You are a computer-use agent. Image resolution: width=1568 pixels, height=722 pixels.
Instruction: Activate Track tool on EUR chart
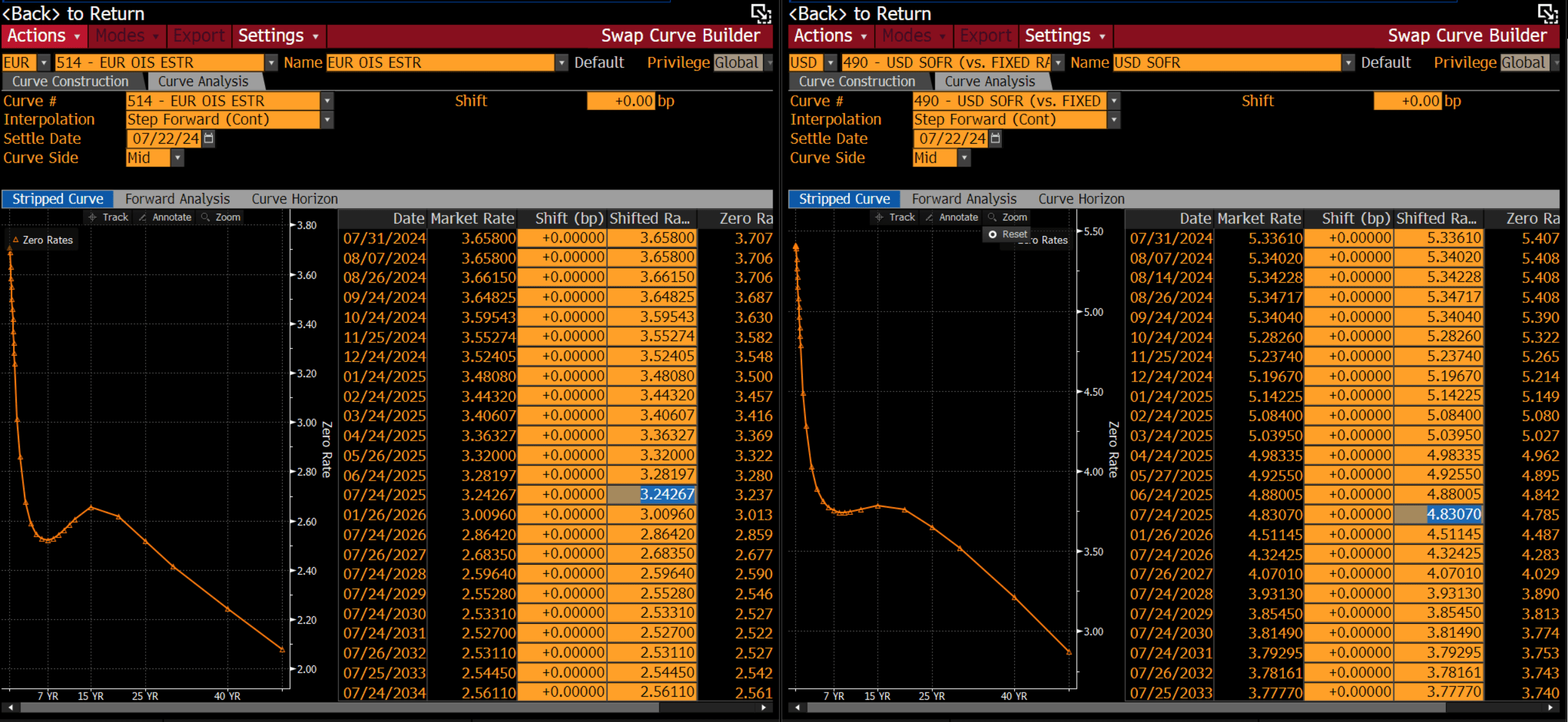108,217
